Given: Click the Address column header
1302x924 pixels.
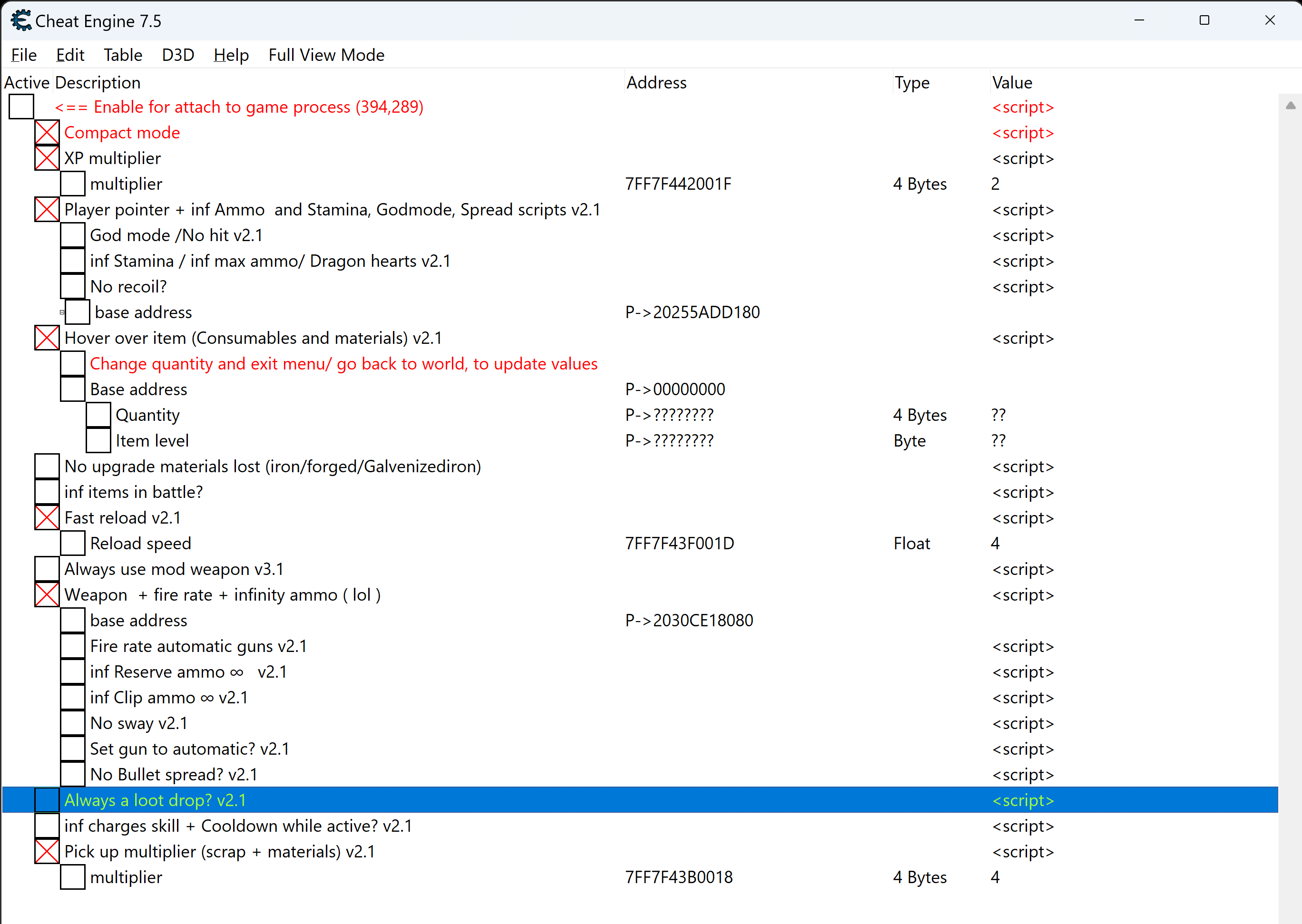Looking at the screenshot, I should tap(656, 83).
